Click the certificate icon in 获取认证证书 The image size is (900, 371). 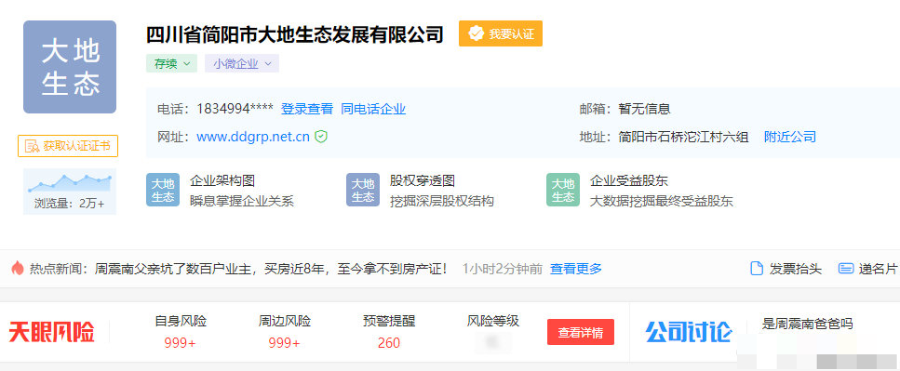[32, 146]
